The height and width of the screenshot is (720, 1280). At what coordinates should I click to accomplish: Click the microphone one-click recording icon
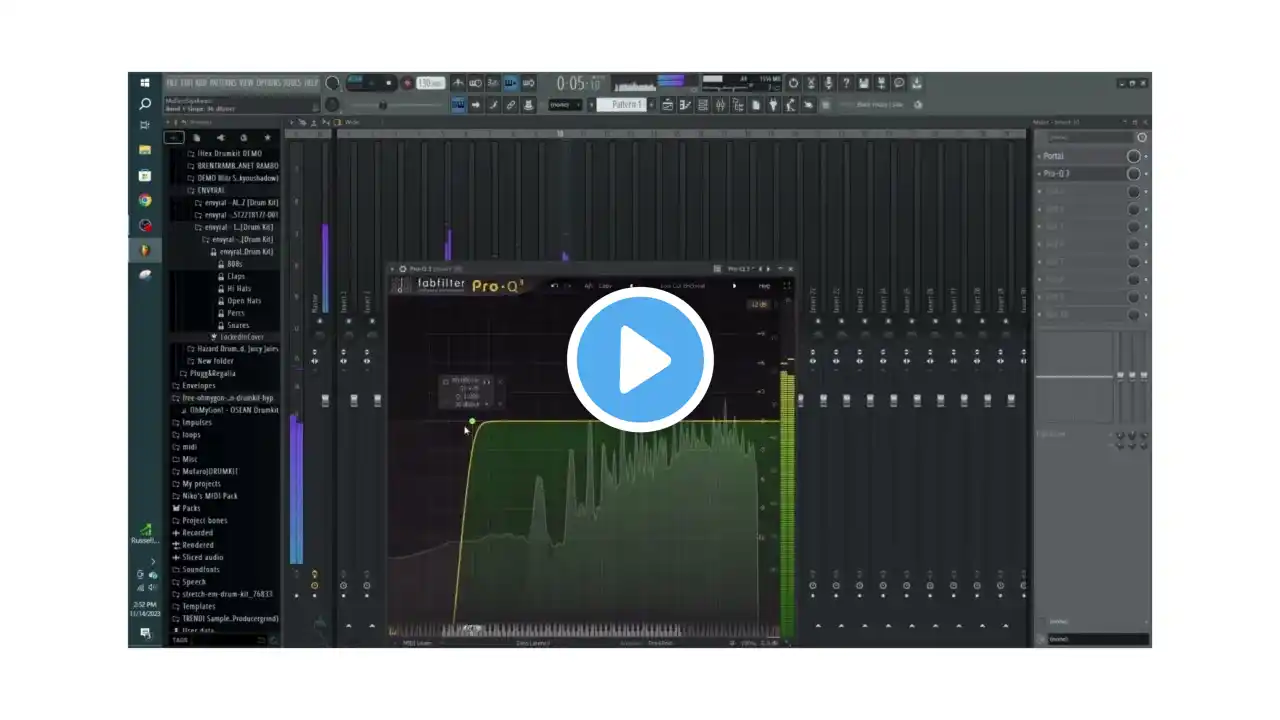tap(829, 83)
